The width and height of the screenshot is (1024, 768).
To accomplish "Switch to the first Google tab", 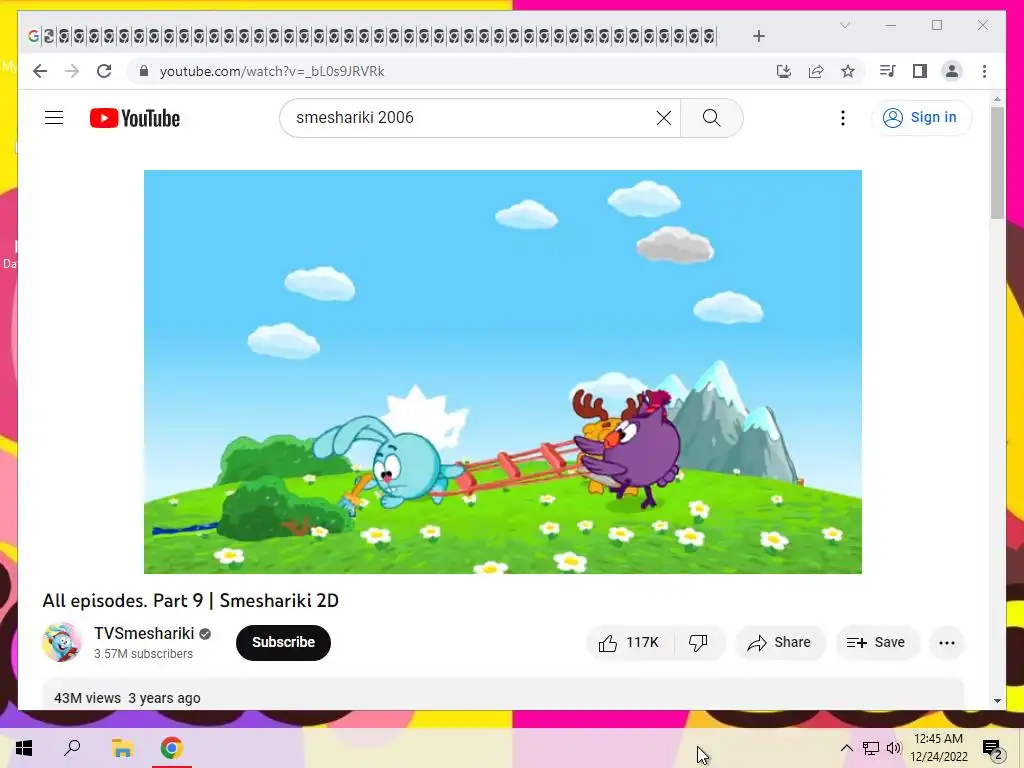I will 33,36.
